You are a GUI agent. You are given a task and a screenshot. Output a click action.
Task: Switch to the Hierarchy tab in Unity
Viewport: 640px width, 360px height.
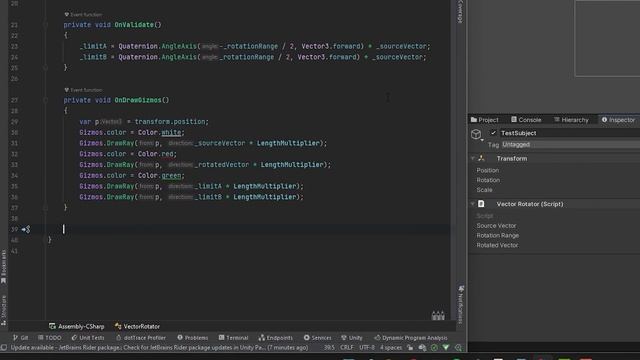571,120
